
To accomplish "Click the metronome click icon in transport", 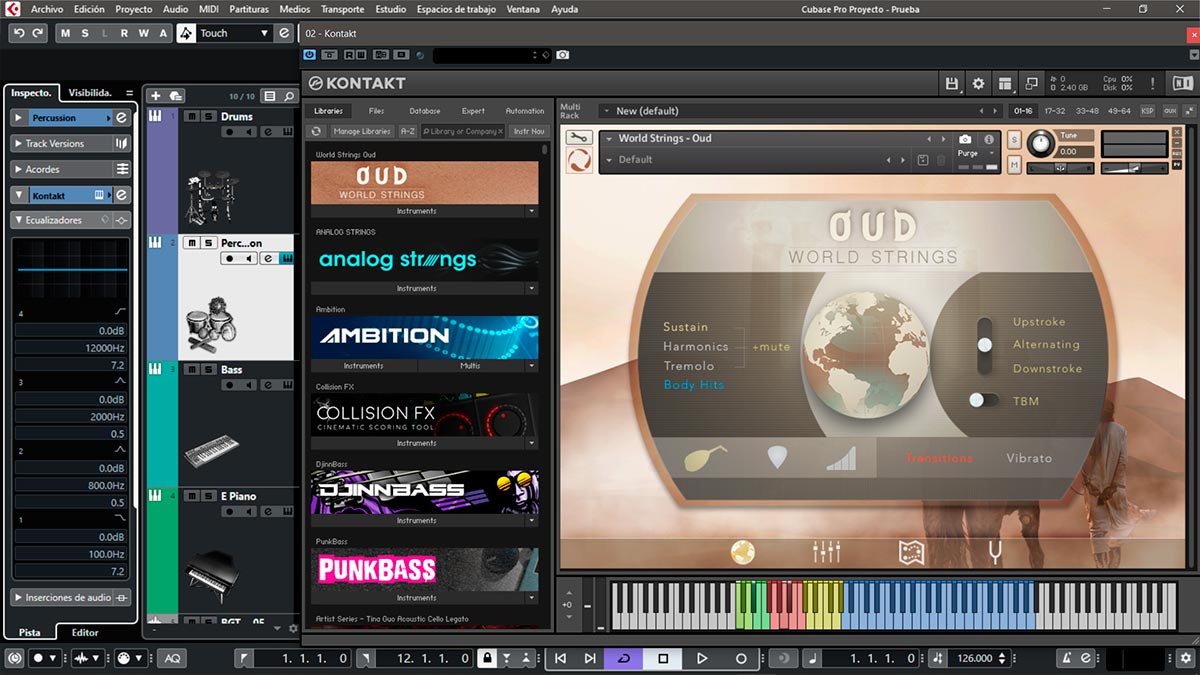I will click(x=1067, y=658).
